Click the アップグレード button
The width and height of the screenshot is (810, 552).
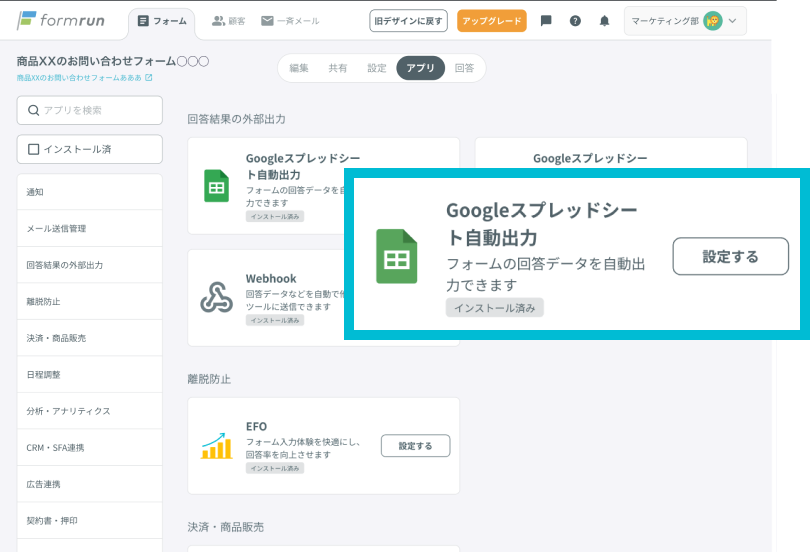click(x=492, y=21)
